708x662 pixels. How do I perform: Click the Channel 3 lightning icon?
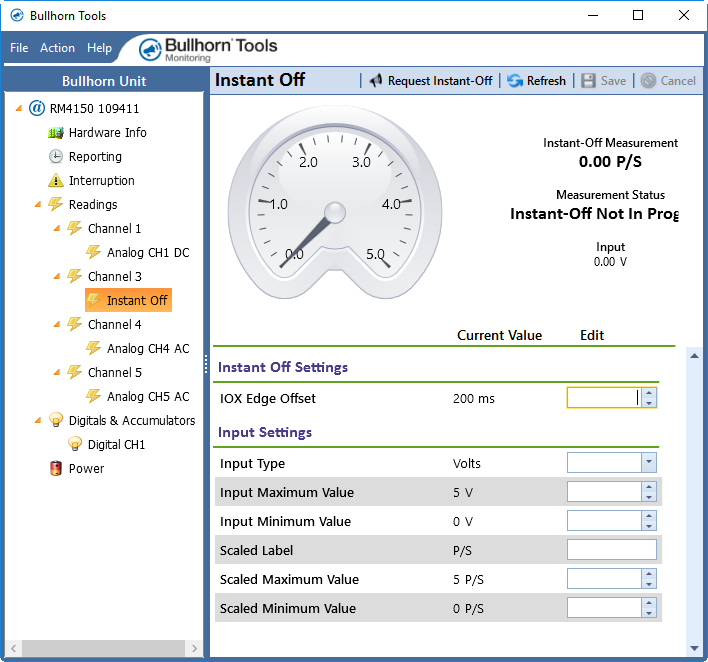click(75, 276)
